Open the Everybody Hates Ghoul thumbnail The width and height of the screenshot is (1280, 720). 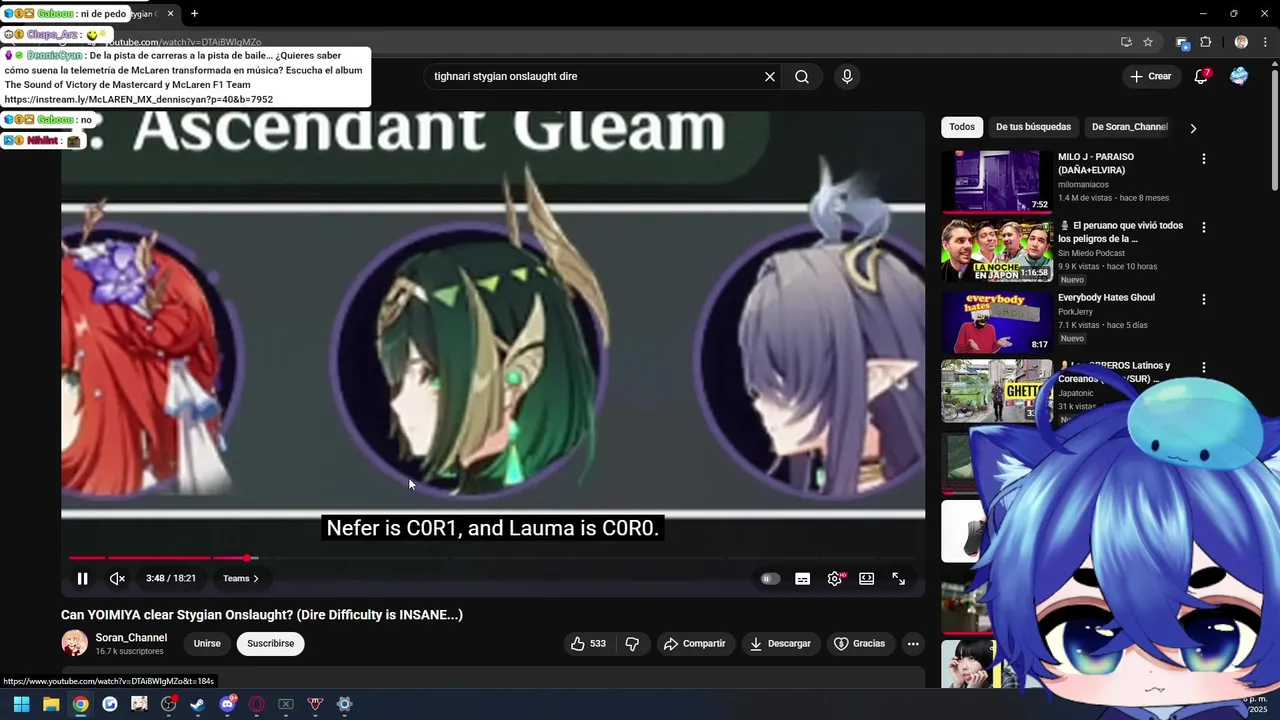997,321
